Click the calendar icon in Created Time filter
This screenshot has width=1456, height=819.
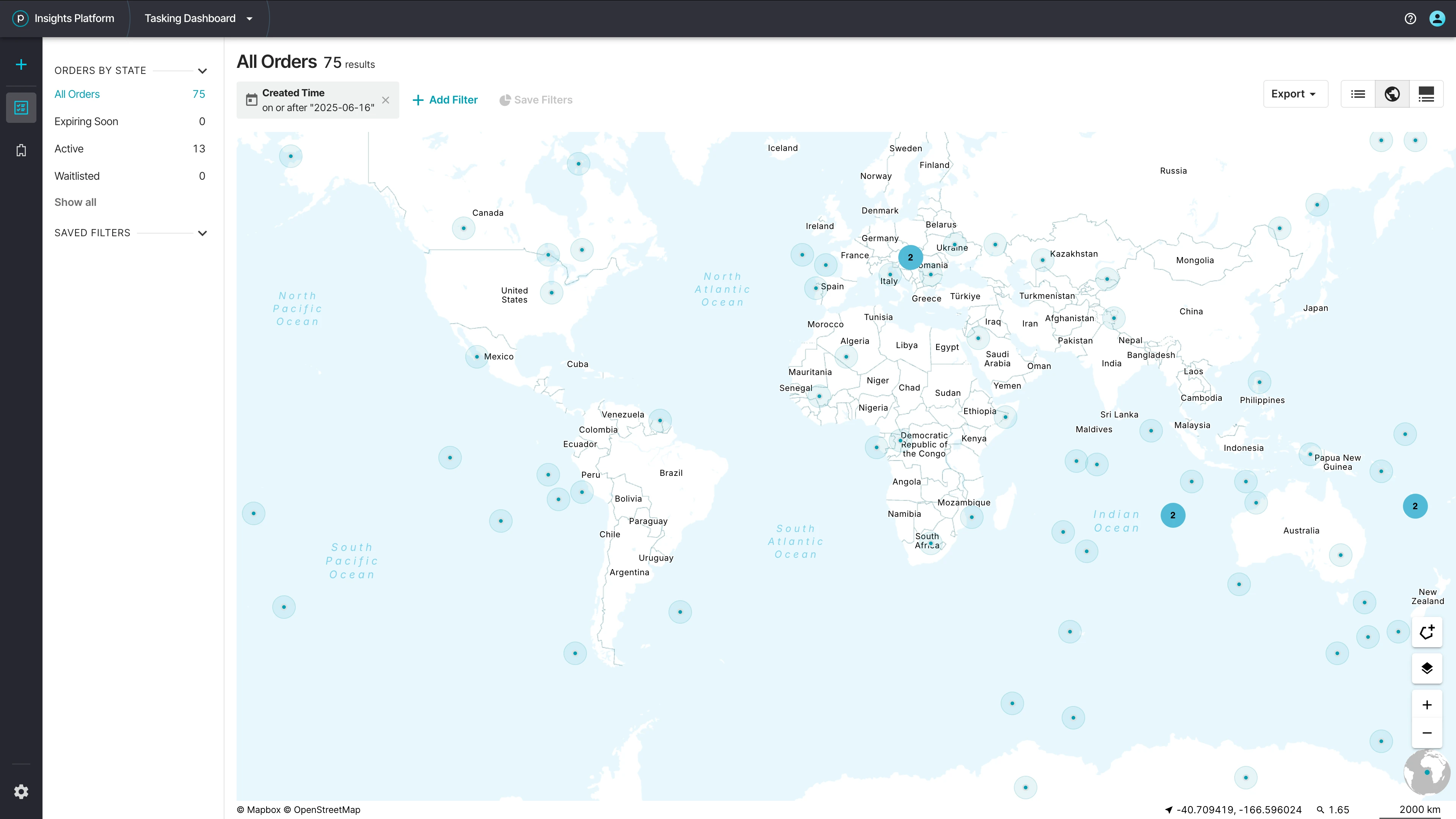point(251,100)
